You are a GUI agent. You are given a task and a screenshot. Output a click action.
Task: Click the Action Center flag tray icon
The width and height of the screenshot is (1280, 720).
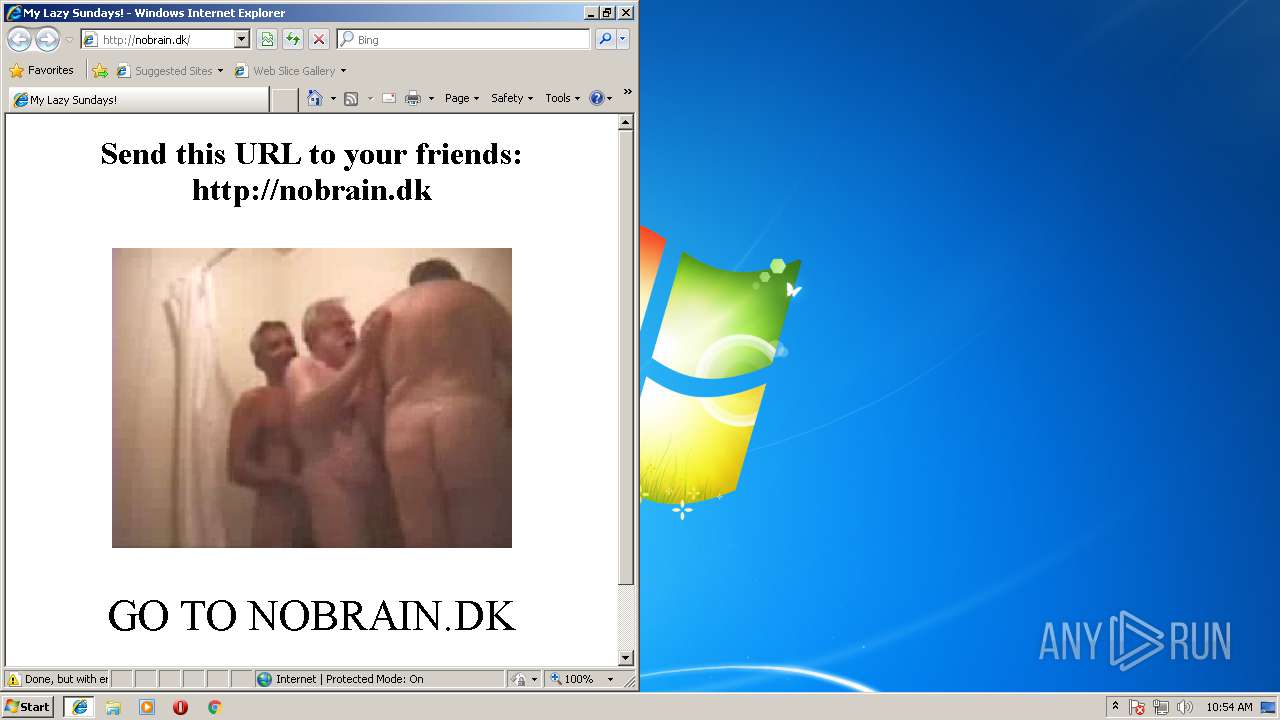point(1137,707)
